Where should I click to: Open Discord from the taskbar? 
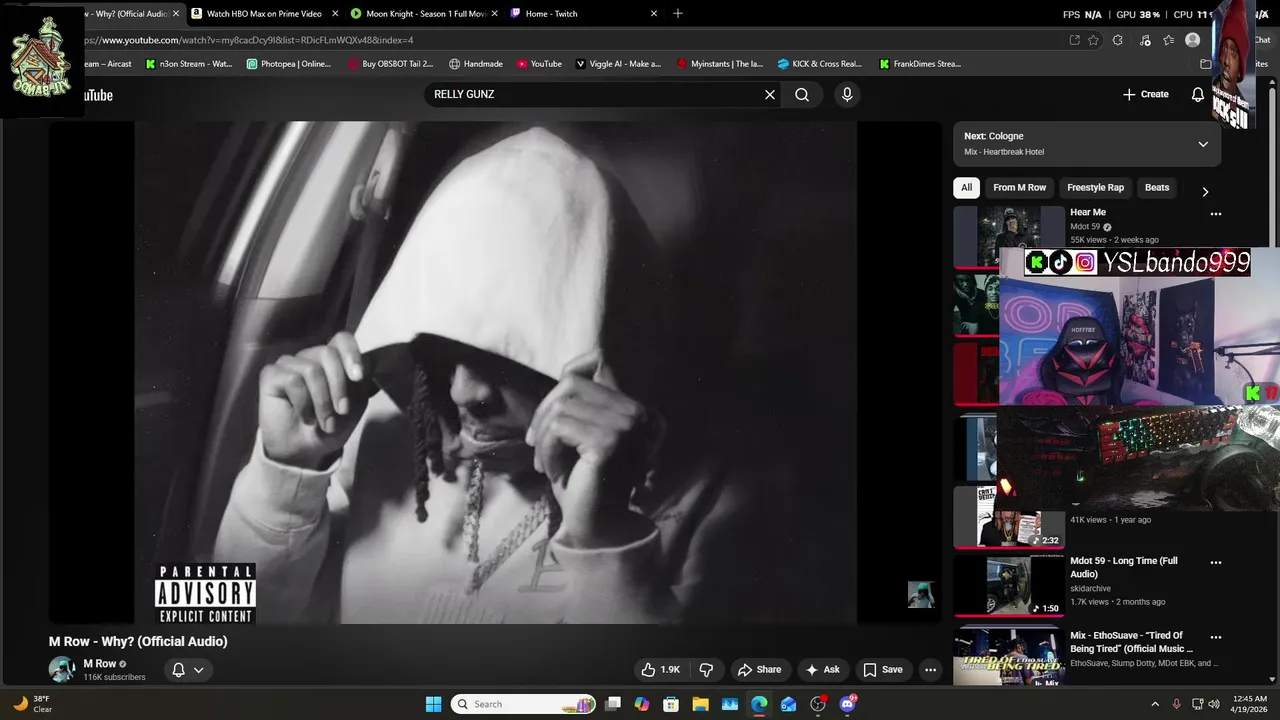click(848, 704)
